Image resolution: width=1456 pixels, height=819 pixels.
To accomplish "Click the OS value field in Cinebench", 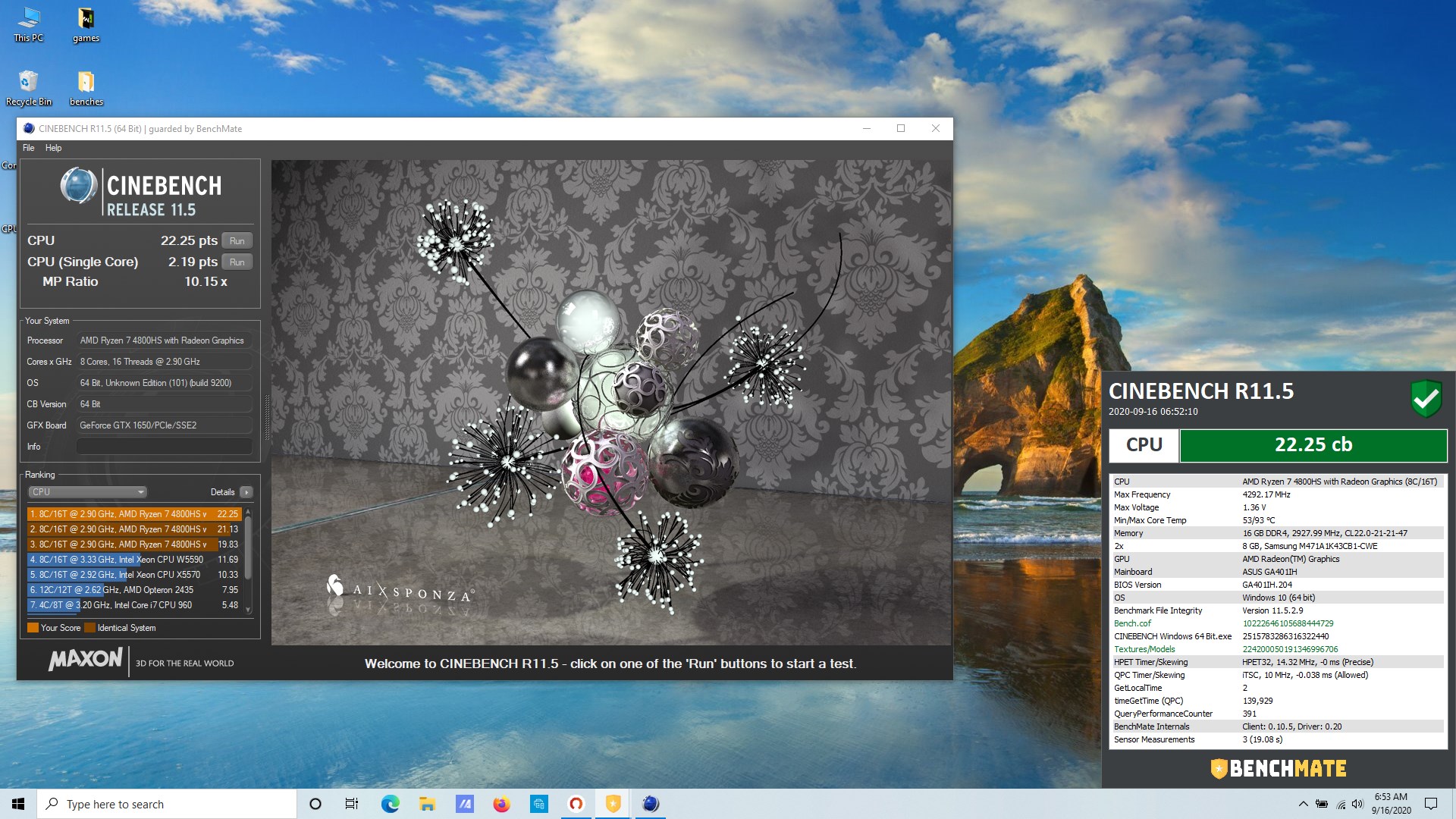I will click(164, 383).
